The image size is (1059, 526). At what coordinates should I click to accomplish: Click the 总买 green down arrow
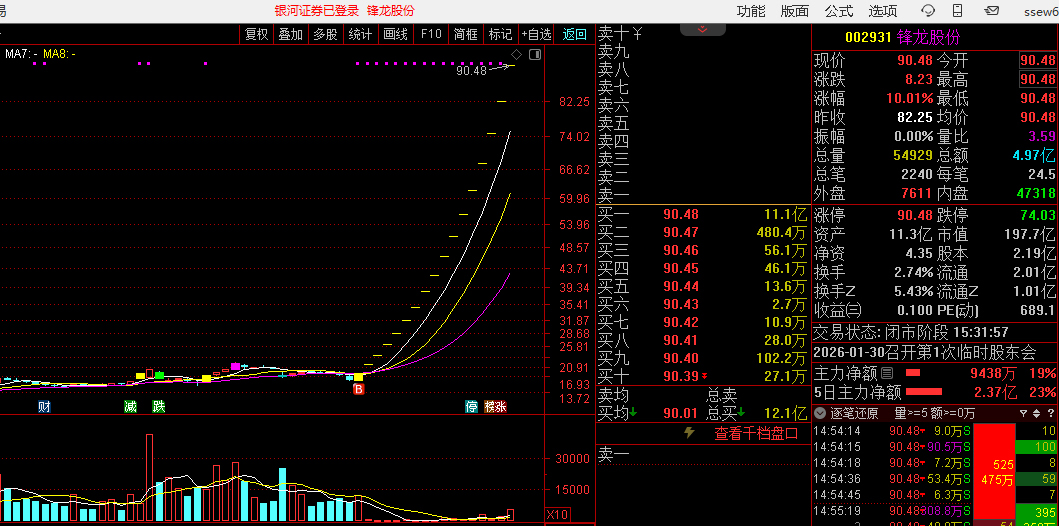(742, 413)
